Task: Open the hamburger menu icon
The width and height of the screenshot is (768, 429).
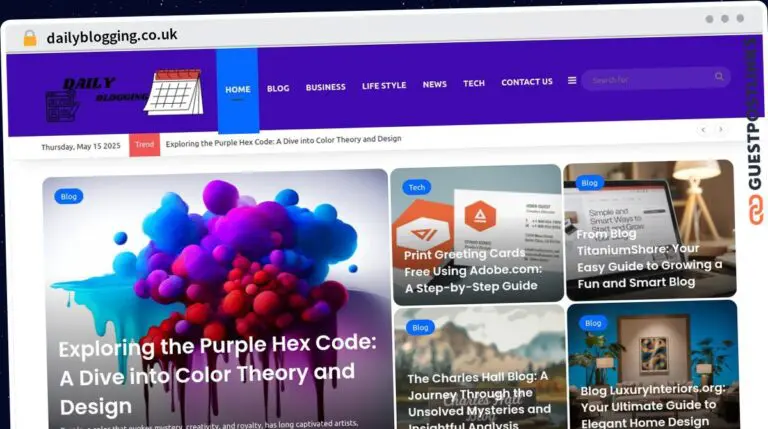Action: pyautogui.click(x=572, y=80)
